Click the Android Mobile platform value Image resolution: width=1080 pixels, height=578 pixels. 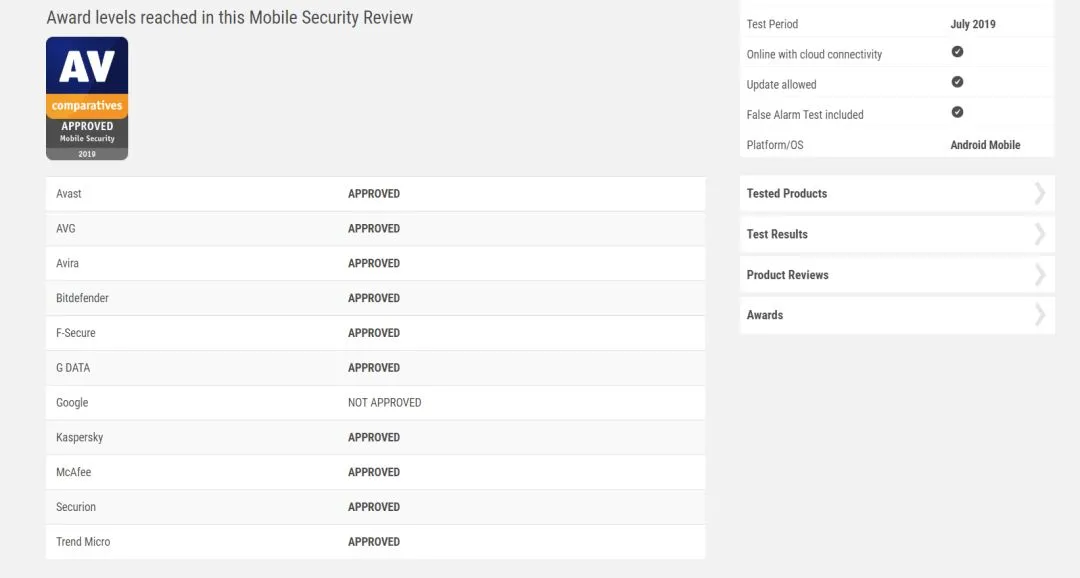[985, 145]
